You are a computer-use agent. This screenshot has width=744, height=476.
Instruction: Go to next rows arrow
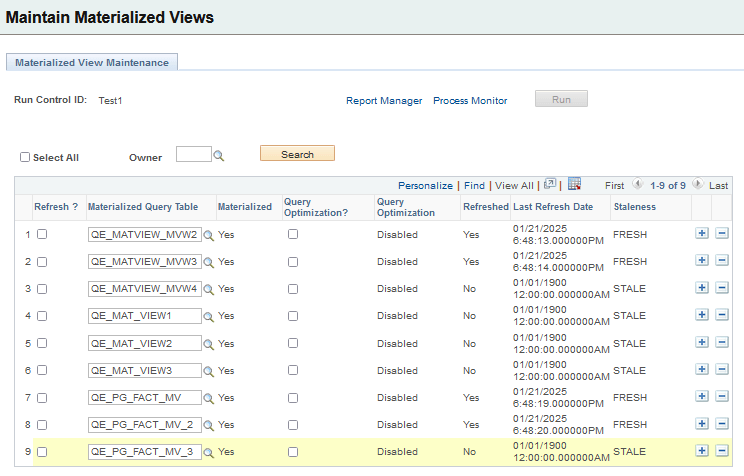(x=698, y=184)
